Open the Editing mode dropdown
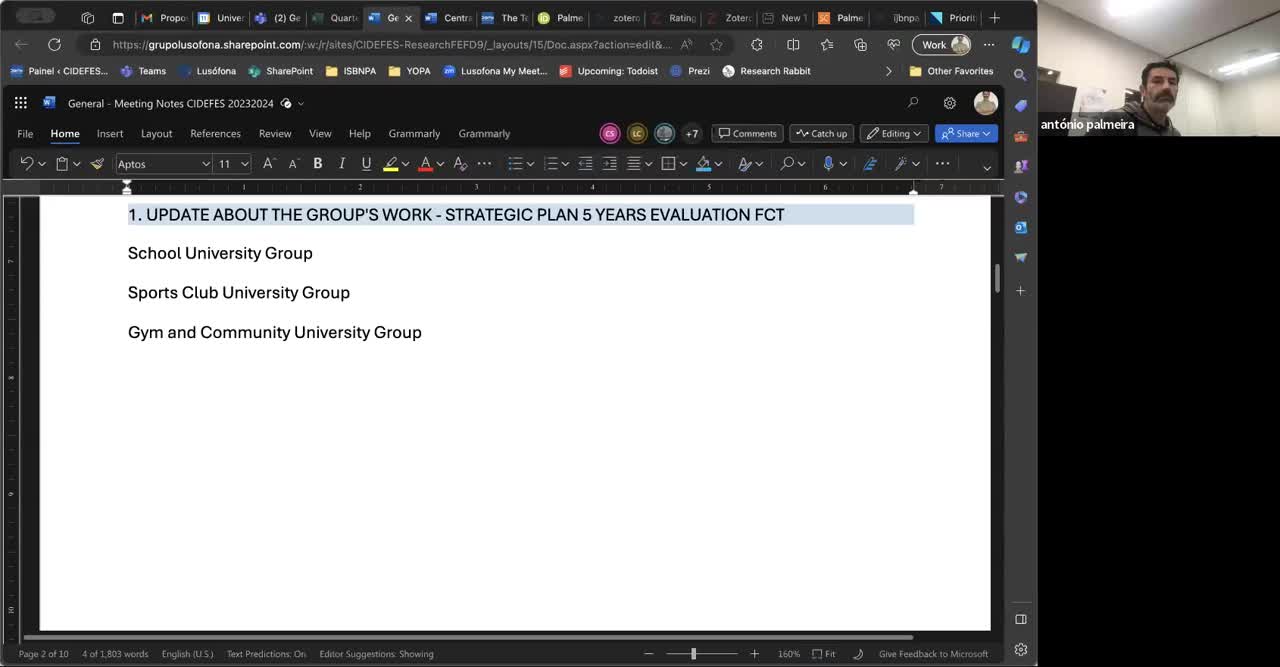 (894, 133)
